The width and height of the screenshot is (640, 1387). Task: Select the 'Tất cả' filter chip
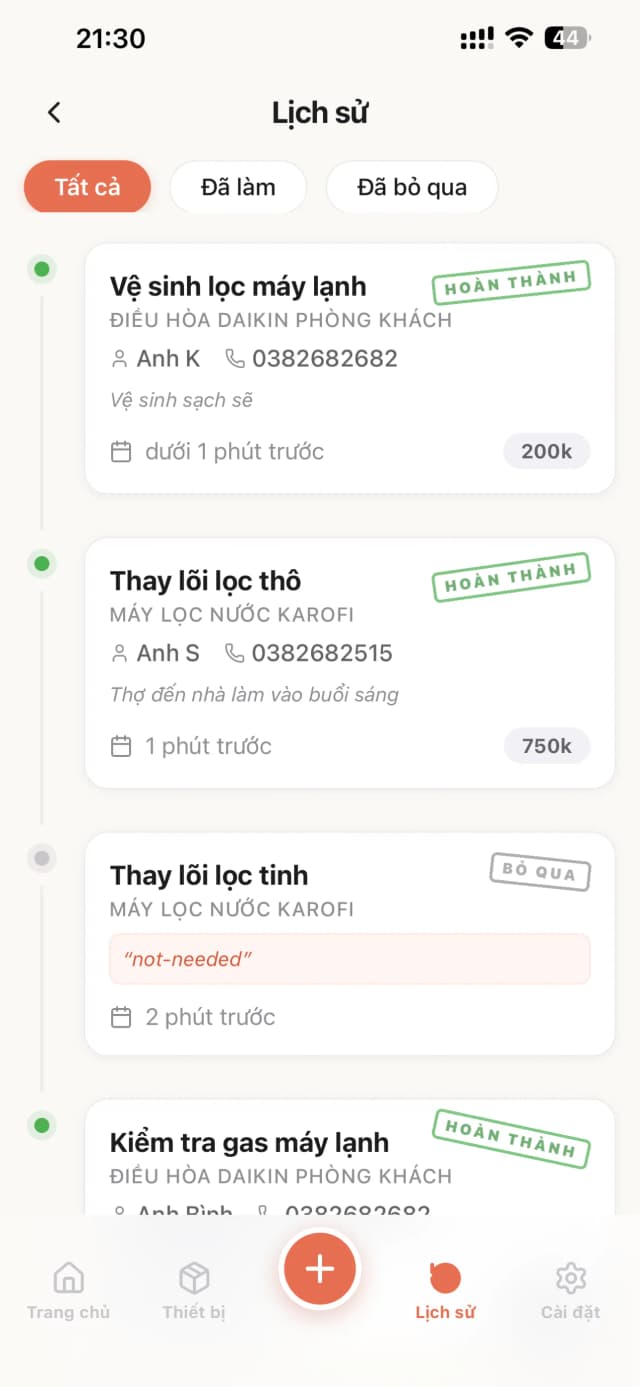coord(87,187)
